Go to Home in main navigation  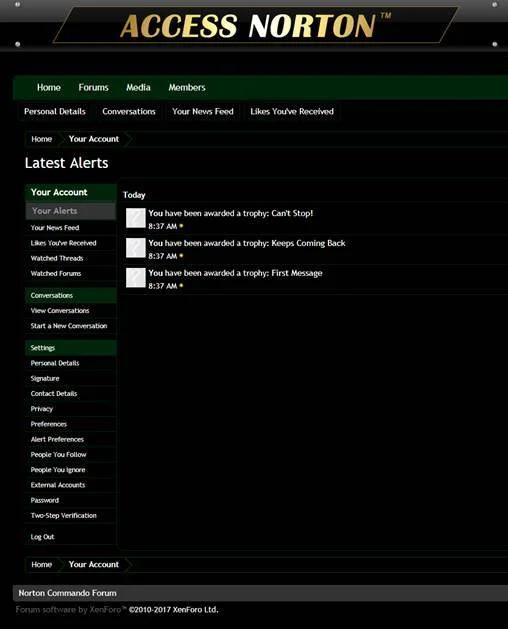[x=49, y=87]
